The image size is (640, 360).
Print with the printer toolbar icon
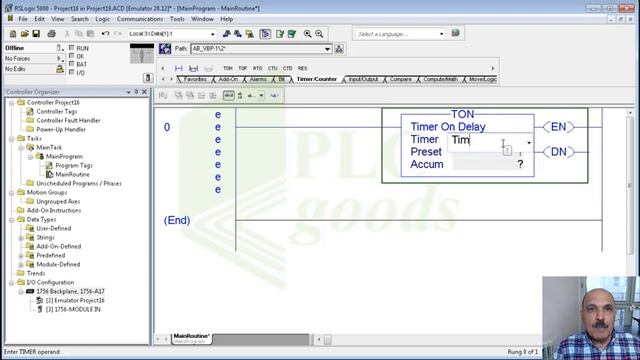click(51, 34)
